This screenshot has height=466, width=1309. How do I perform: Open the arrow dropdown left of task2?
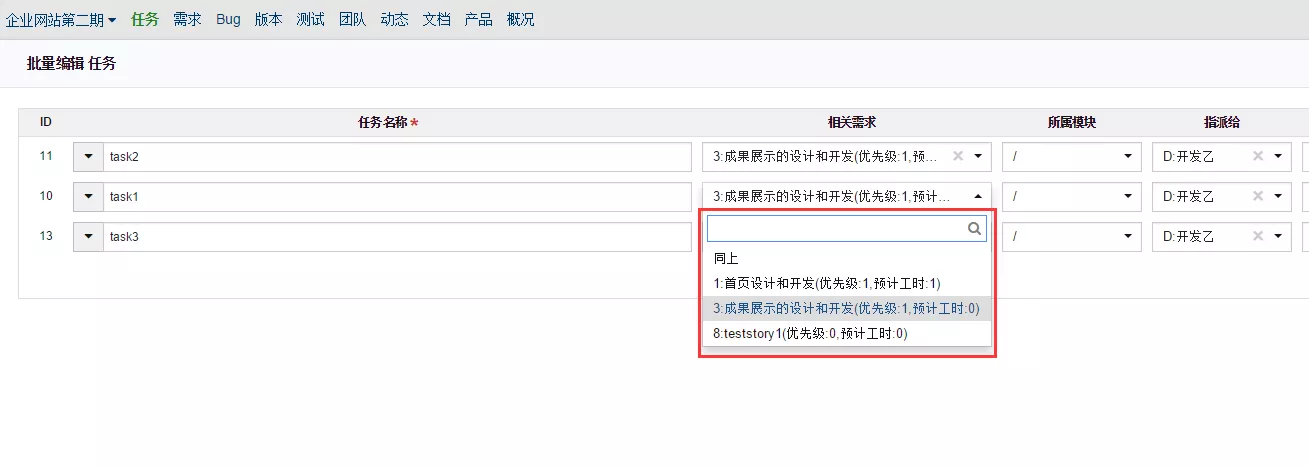point(88,157)
